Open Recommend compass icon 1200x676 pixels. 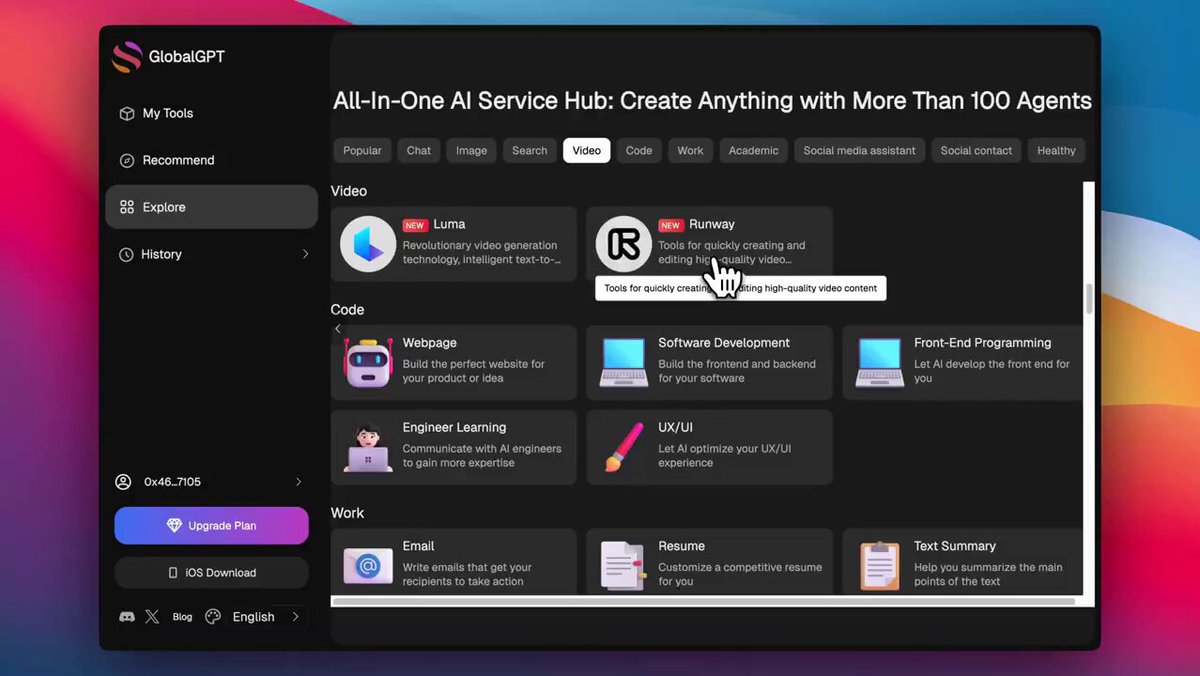127,161
